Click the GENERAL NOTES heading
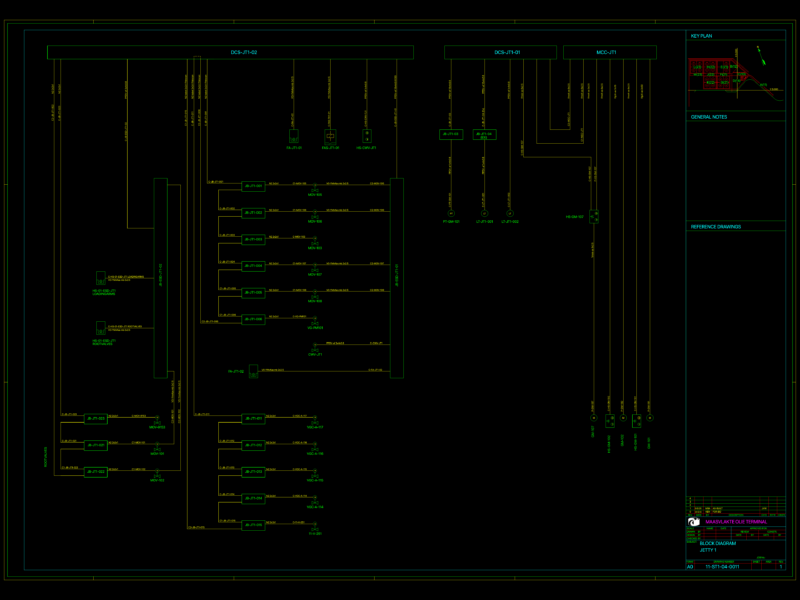Screen dimensions: 800x600 click(709, 117)
